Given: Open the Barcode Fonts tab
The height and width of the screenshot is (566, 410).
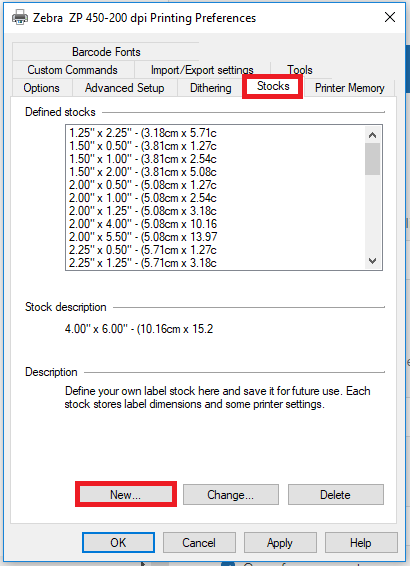Looking at the screenshot, I should pyautogui.click(x=106, y=52).
